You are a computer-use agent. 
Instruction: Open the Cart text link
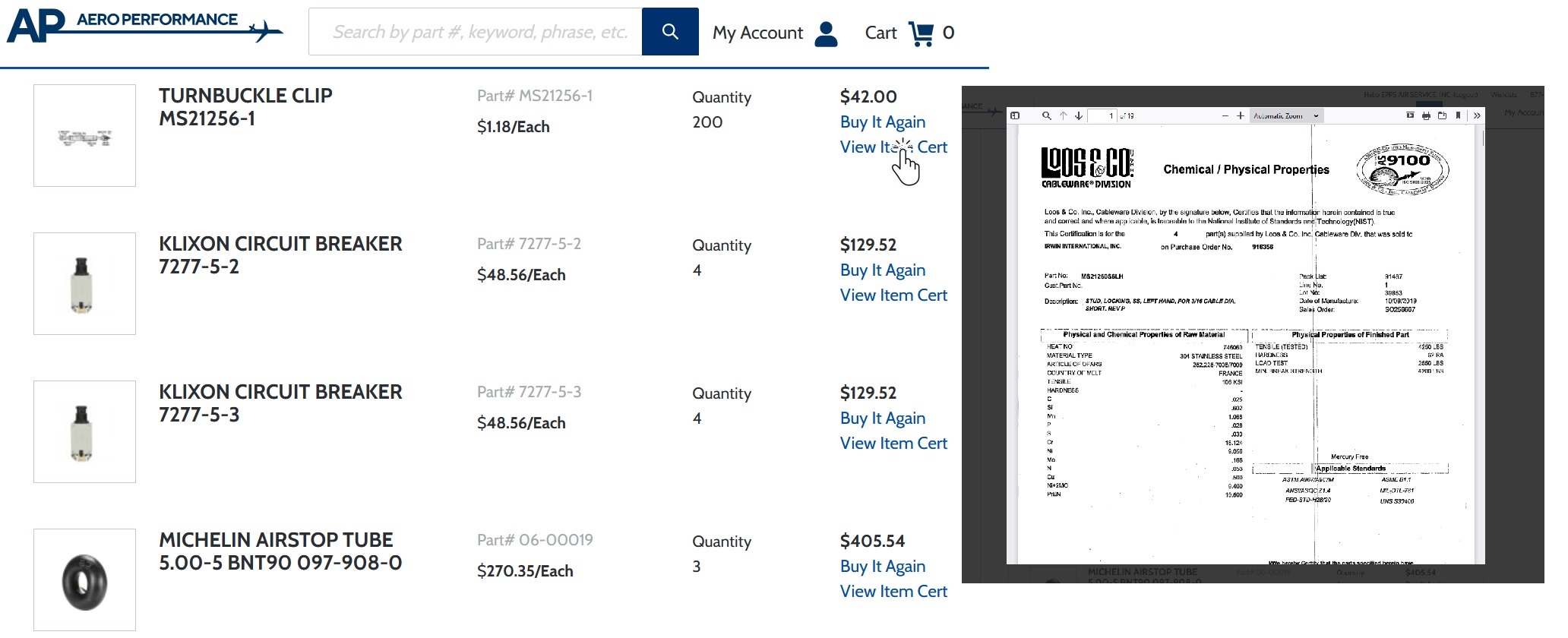coord(880,33)
